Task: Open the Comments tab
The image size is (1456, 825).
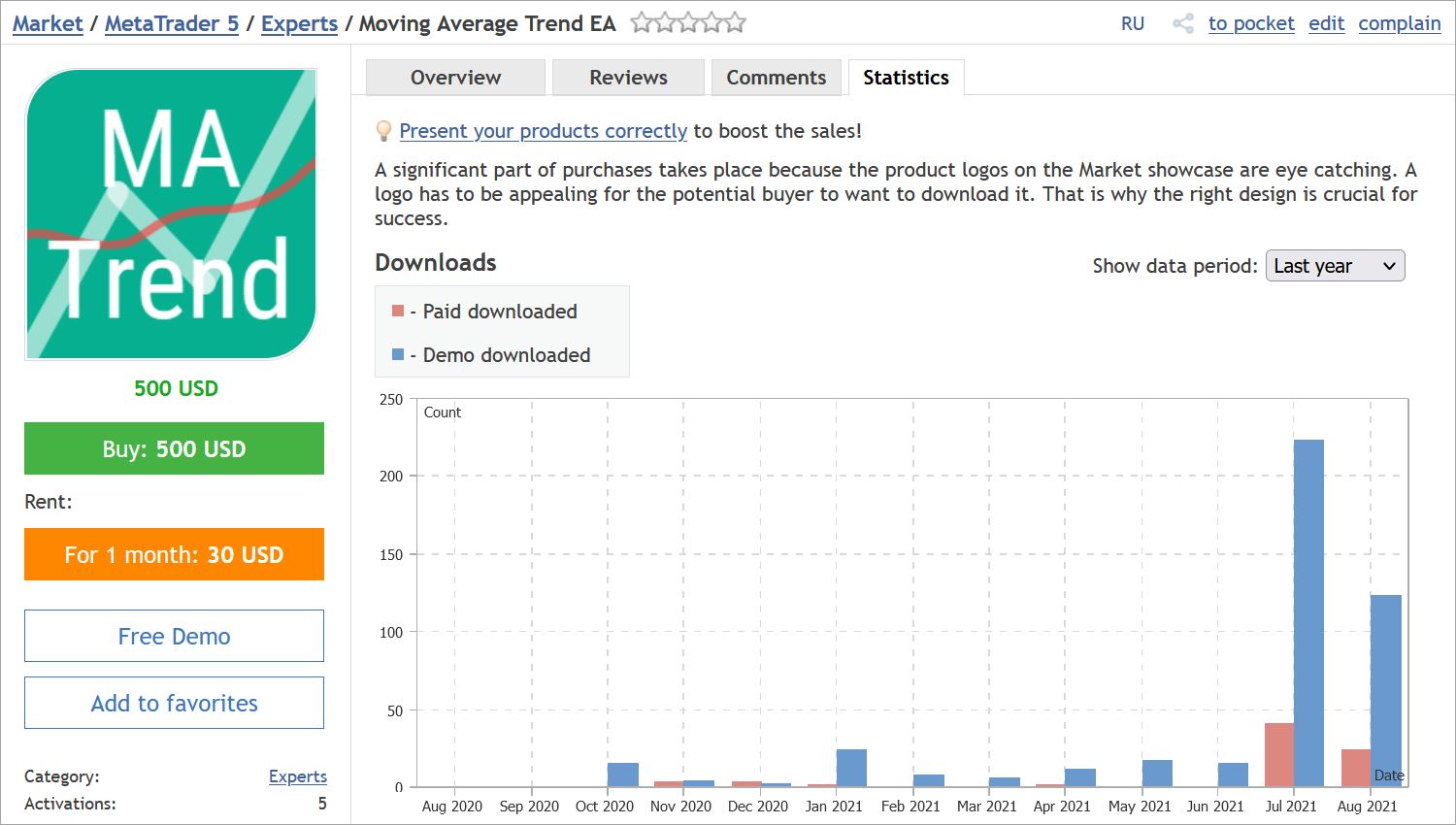Action: 776,77
